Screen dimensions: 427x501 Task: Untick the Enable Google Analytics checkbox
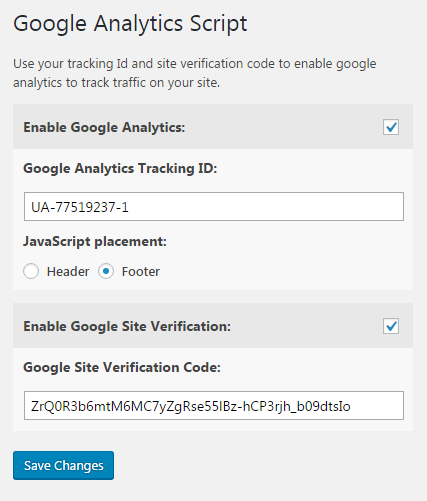(391, 127)
